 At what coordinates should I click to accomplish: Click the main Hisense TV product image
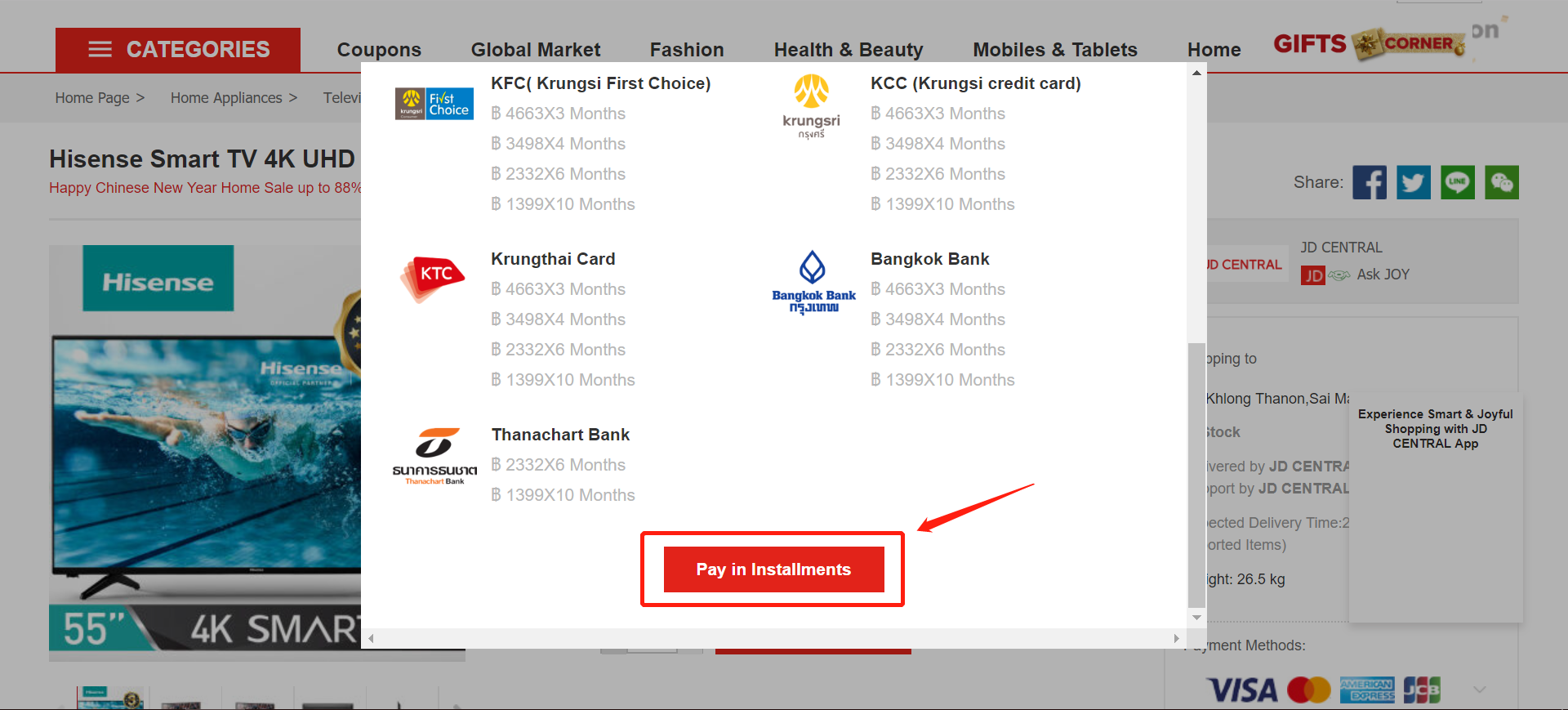tap(205, 453)
